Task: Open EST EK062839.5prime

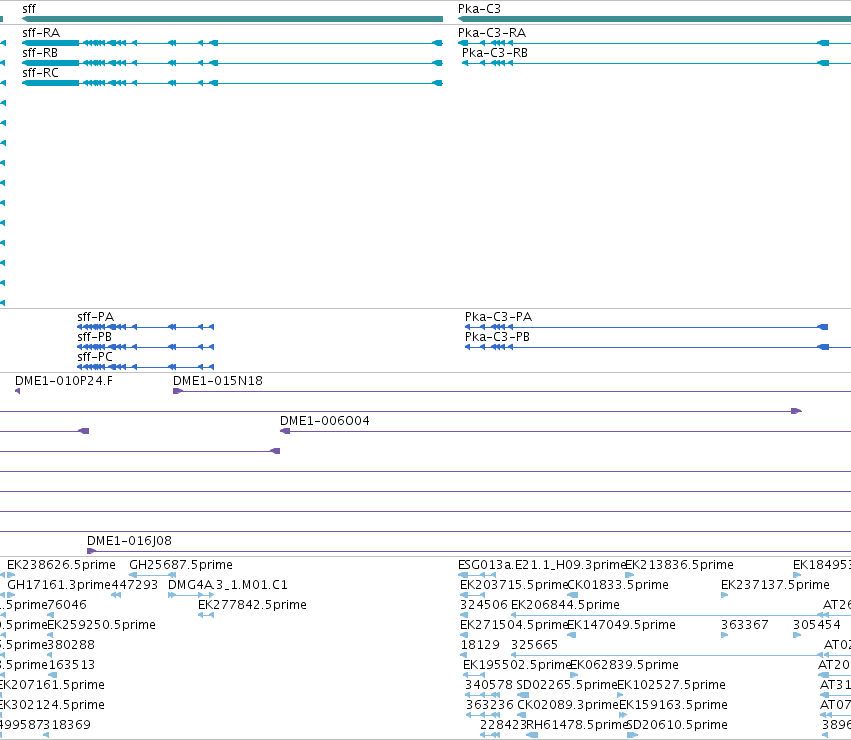Action: (x=625, y=665)
